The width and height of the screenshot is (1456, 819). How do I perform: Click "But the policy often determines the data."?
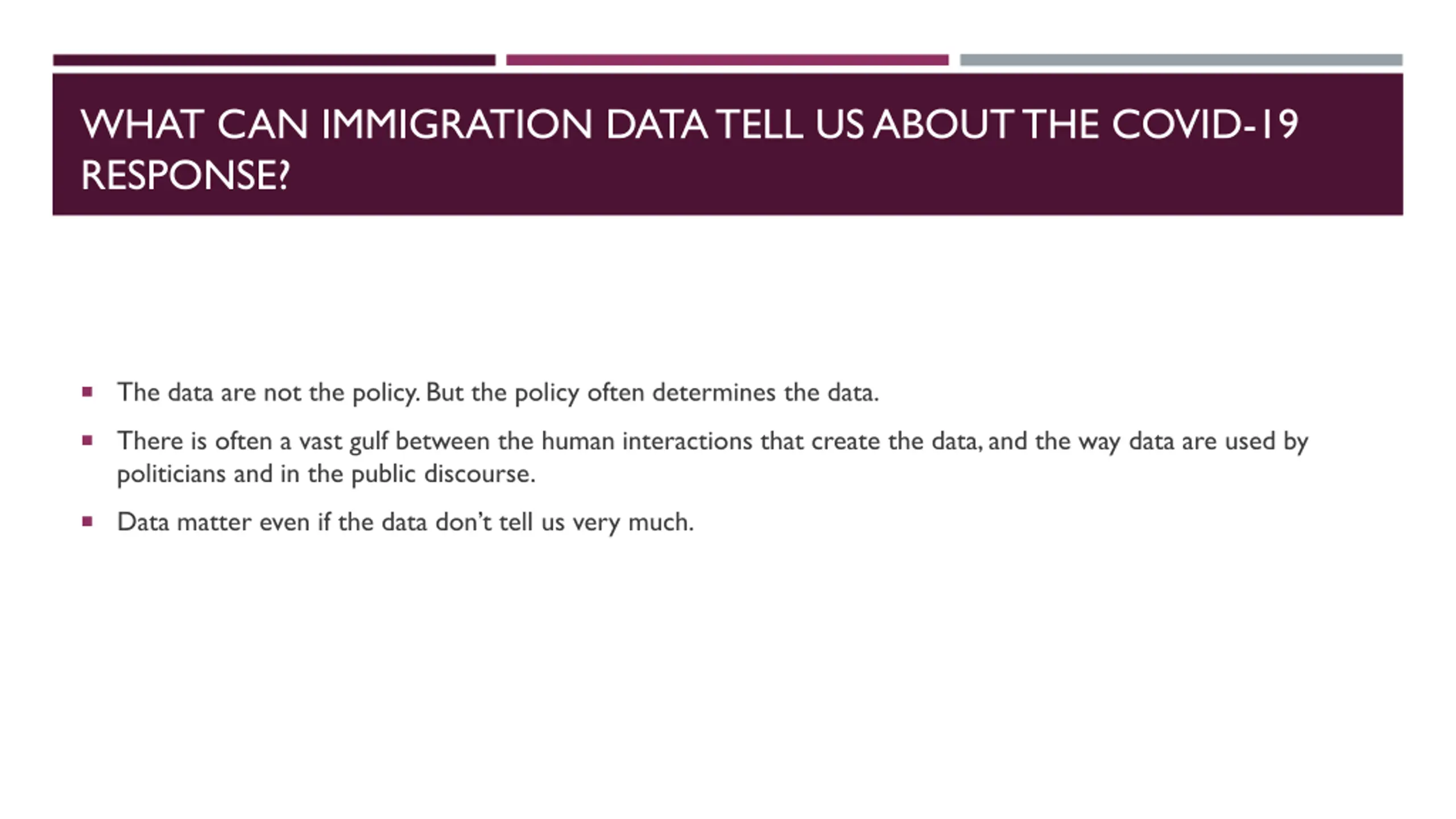652,392
